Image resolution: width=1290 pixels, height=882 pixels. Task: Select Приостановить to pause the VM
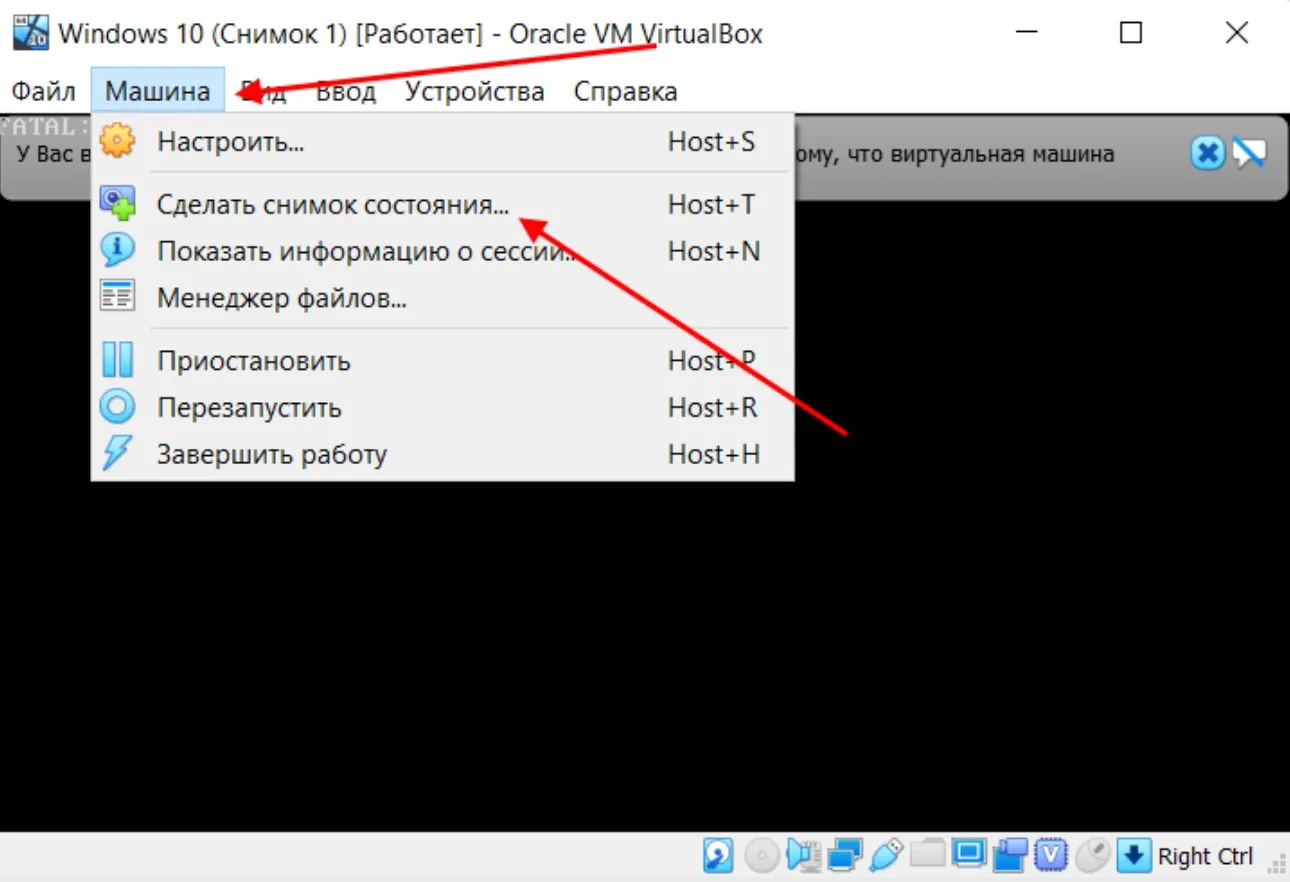(442, 360)
